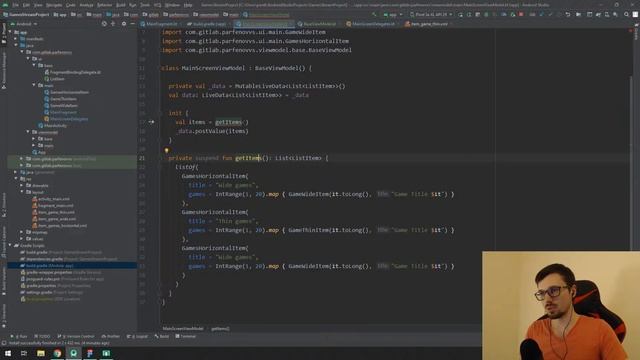The width and height of the screenshot is (640, 360).
Task: Open the Build menu
Action: coord(121,5)
